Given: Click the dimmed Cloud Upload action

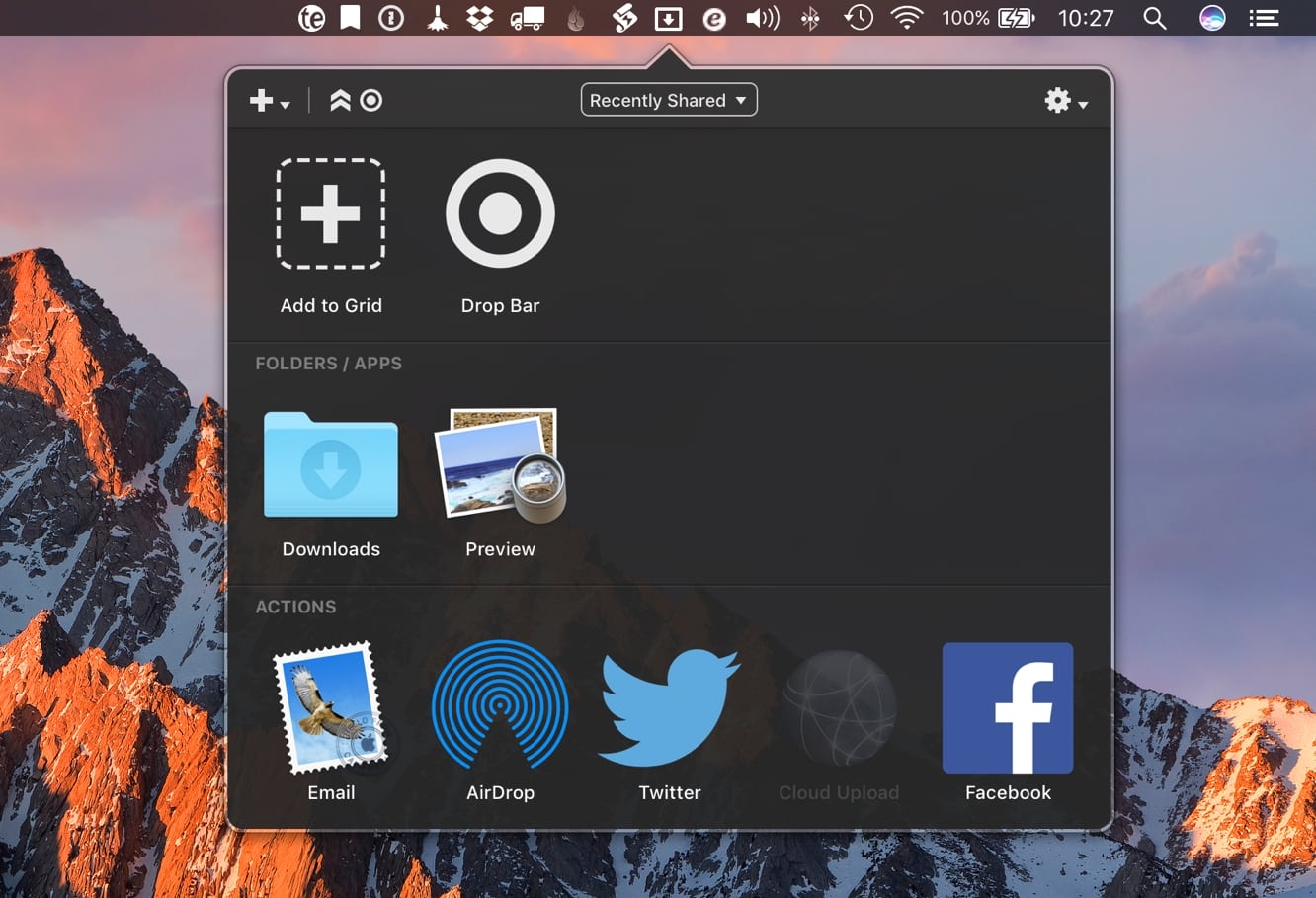Looking at the screenshot, I should pos(839,707).
